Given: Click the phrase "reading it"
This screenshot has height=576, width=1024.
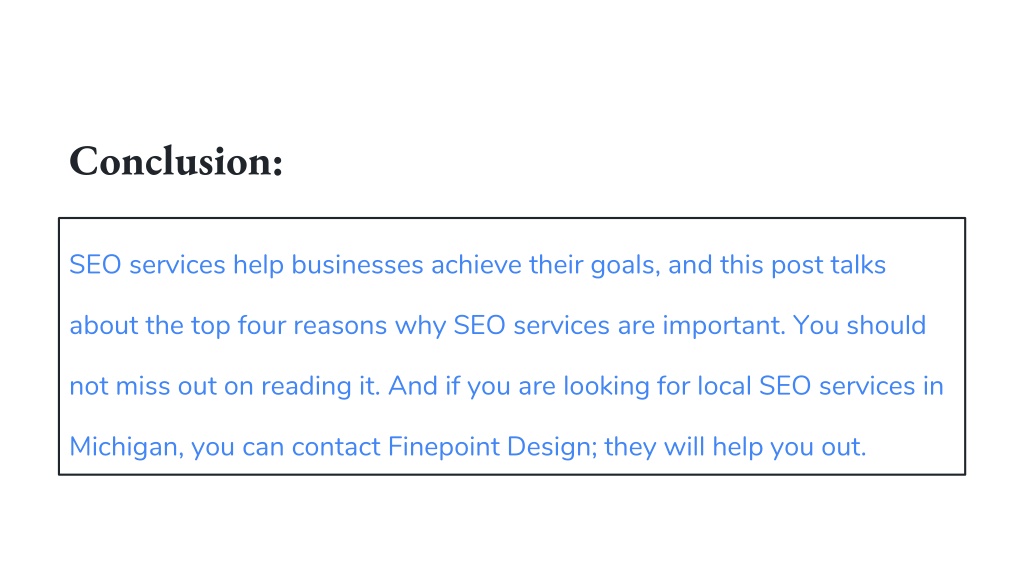Looking at the screenshot, I should click(x=319, y=386).
